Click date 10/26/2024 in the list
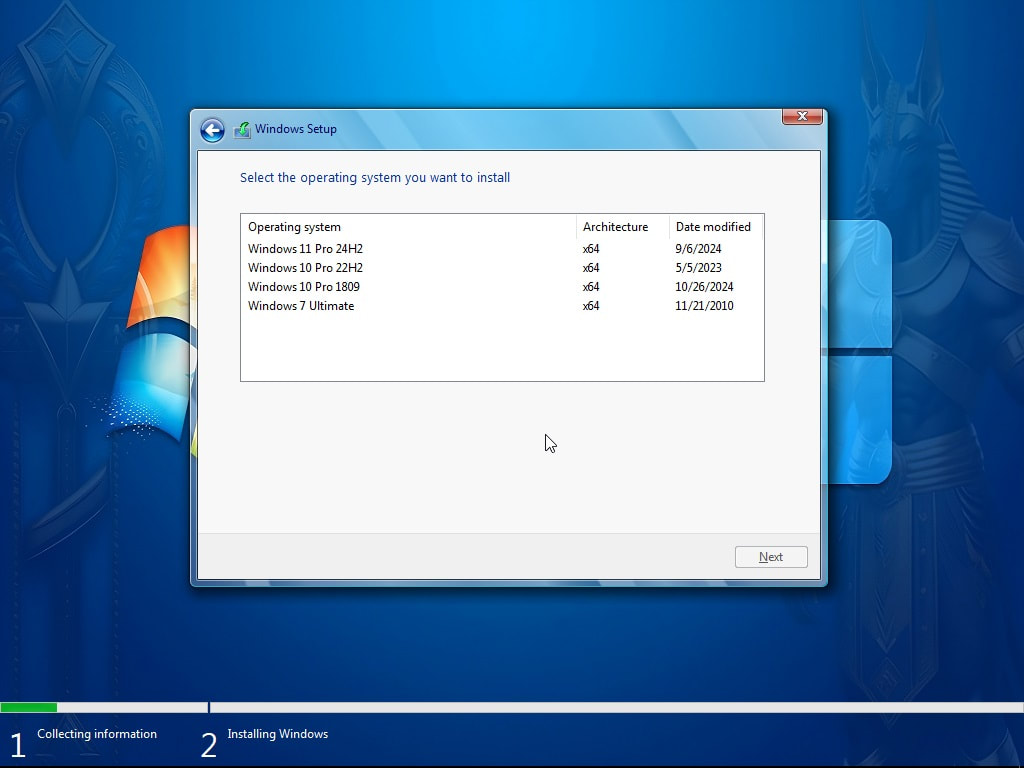The width and height of the screenshot is (1024, 768). point(704,287)
